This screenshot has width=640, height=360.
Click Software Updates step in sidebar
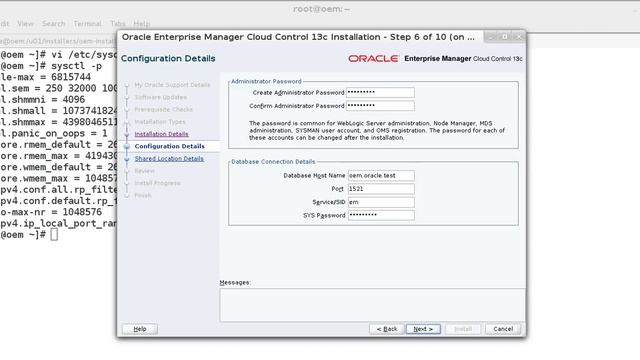(x=160, y=97)
